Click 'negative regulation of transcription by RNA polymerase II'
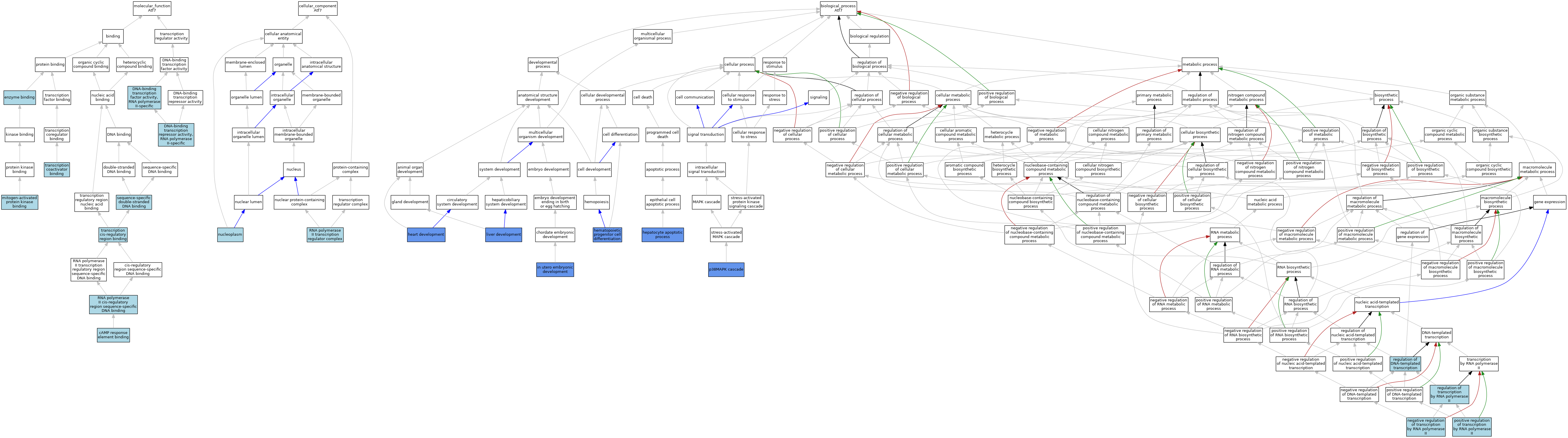This screenshot has width=1568, height=438. click(1425, 427)
